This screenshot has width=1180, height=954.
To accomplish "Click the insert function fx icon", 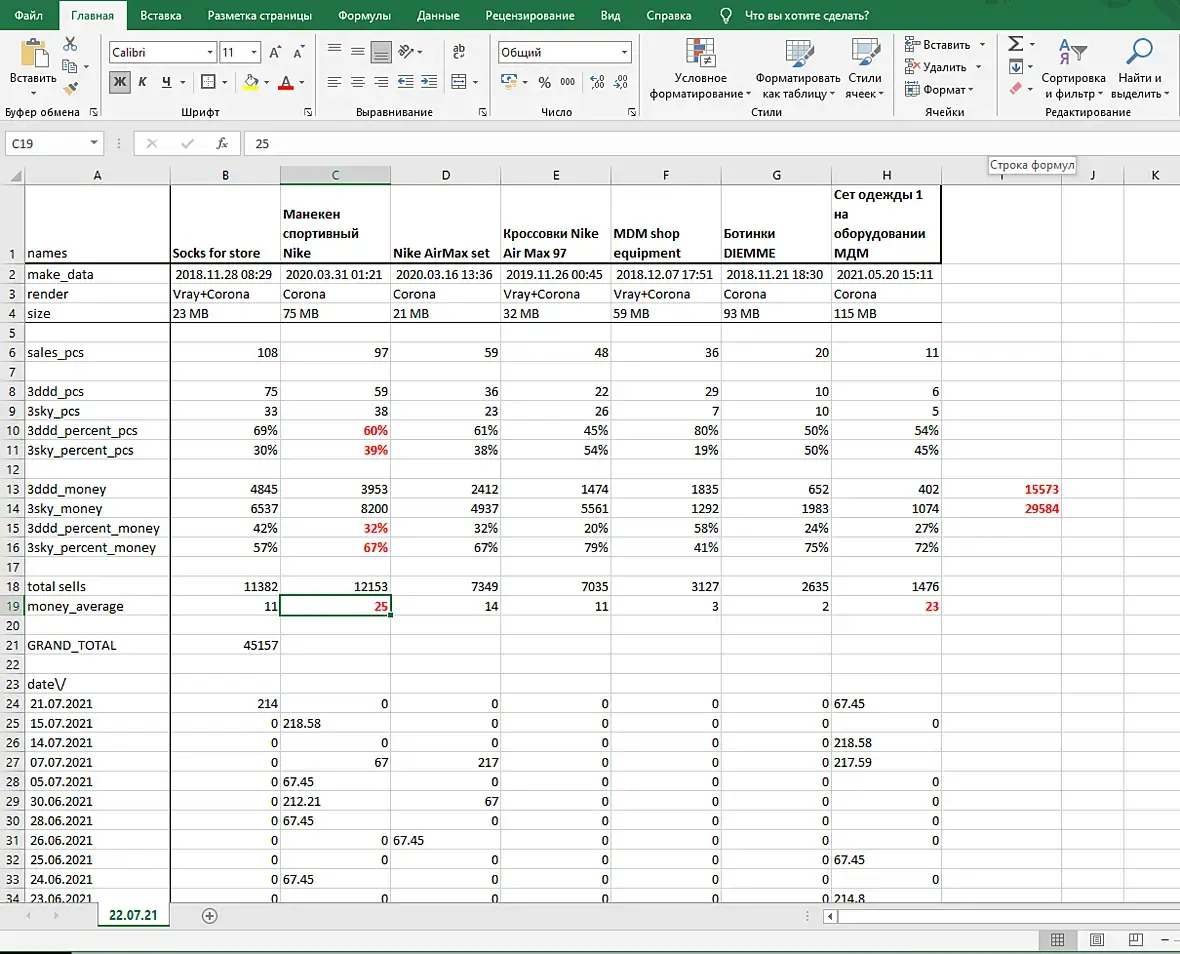I will click(222, 143).
